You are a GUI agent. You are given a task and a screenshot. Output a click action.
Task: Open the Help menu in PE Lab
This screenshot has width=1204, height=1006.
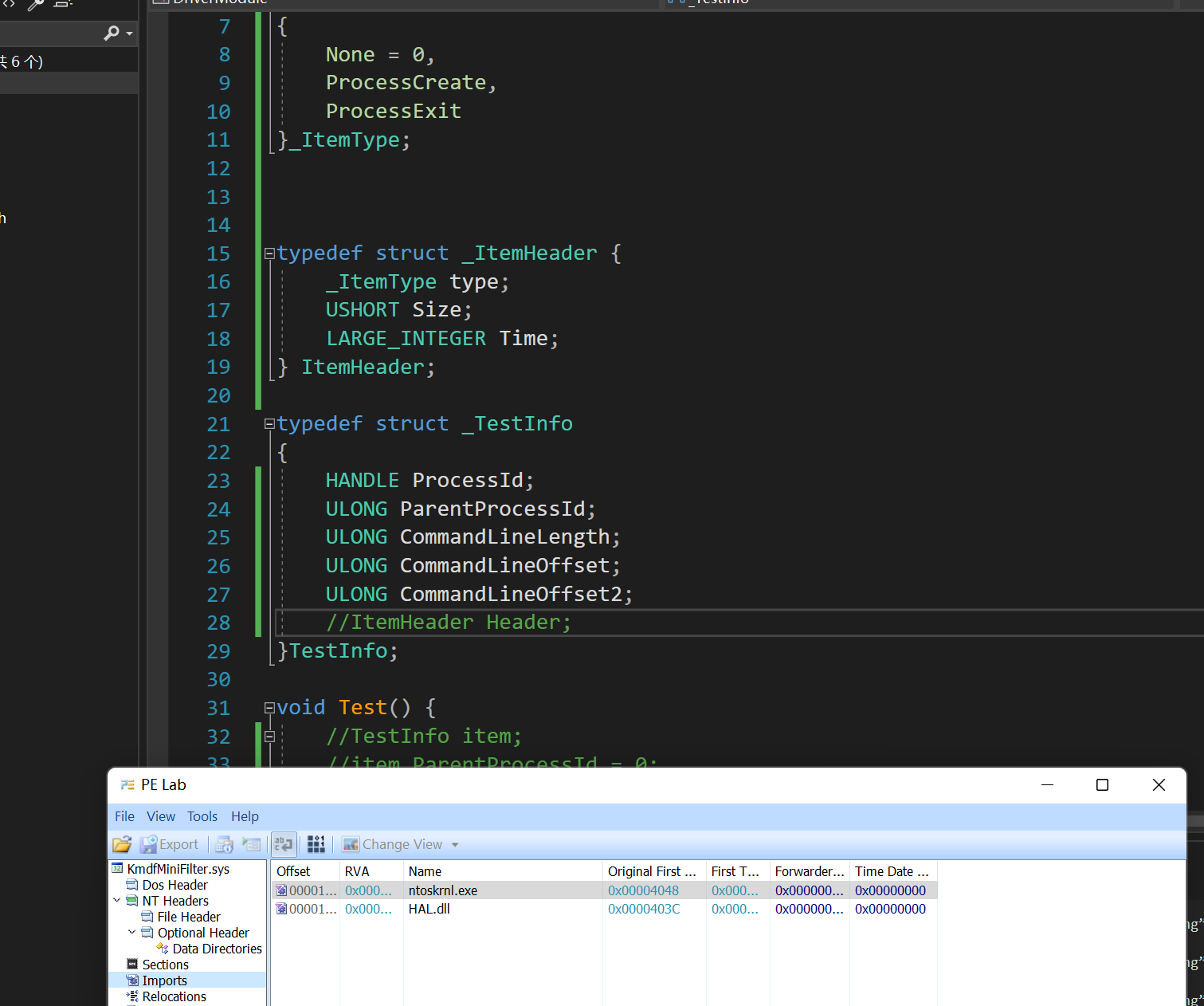click(x=245, y=816)
